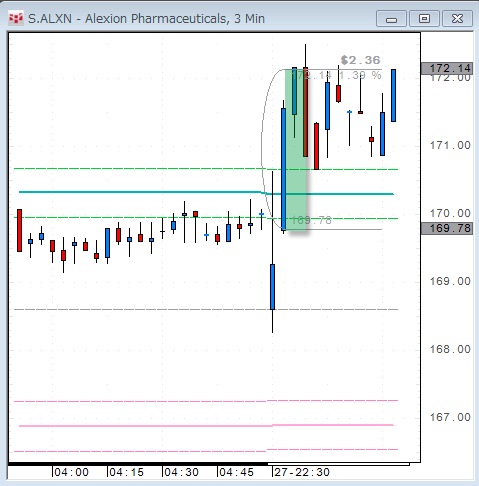
Task: Click the 04:45 time axis label
Action: pyautogui.click(x=236, y=472)
